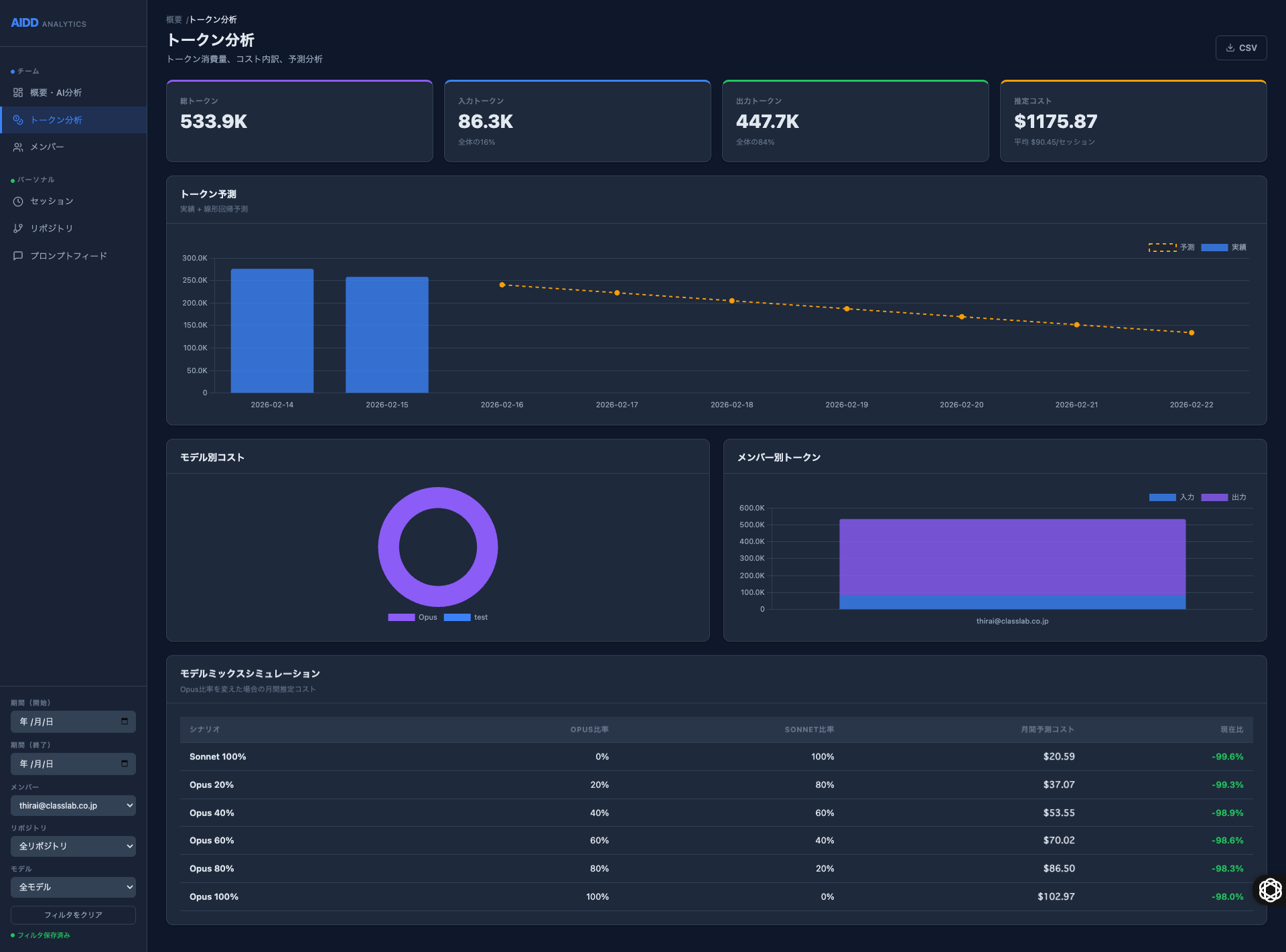Open セッション page from sidebar
This screenshot has height=952, width=1286.
tap(52, 202)
